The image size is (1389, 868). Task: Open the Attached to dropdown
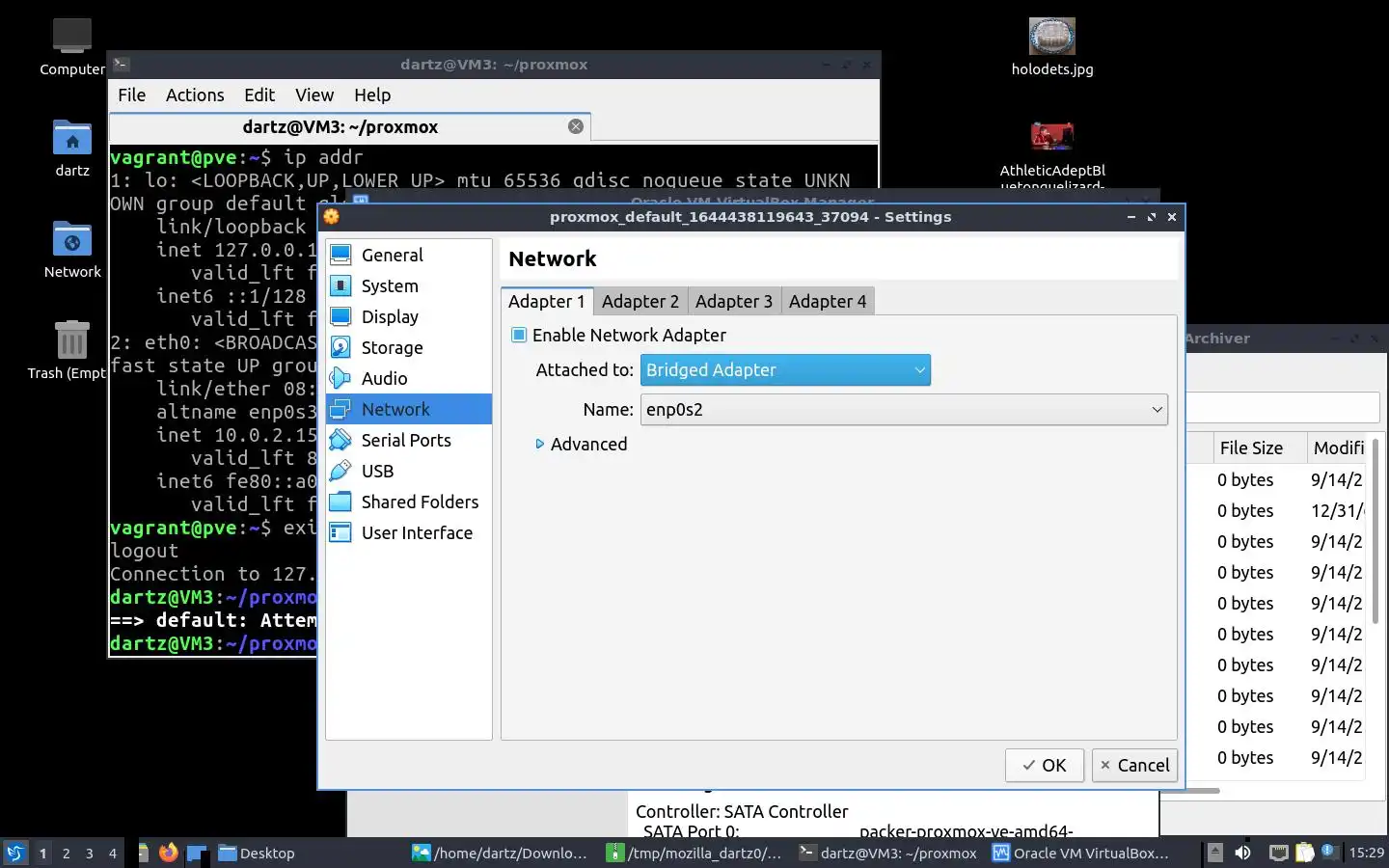[785, 370]
